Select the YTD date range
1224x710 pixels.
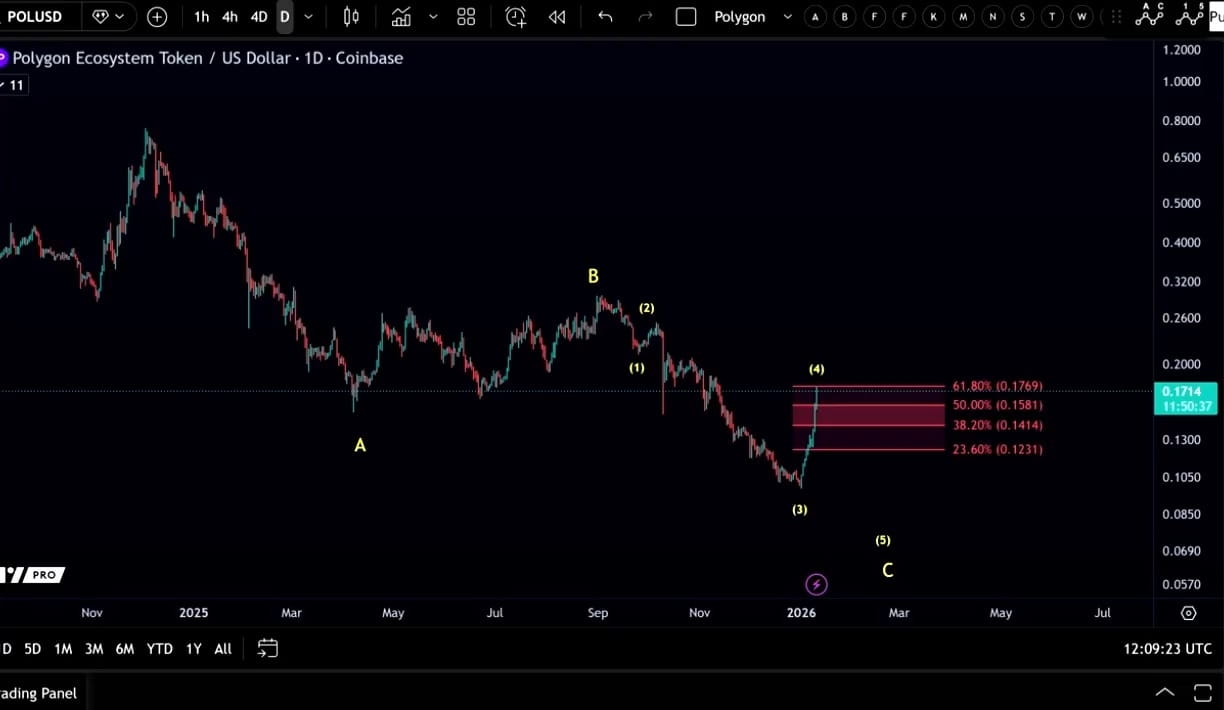tap(159, 649)
